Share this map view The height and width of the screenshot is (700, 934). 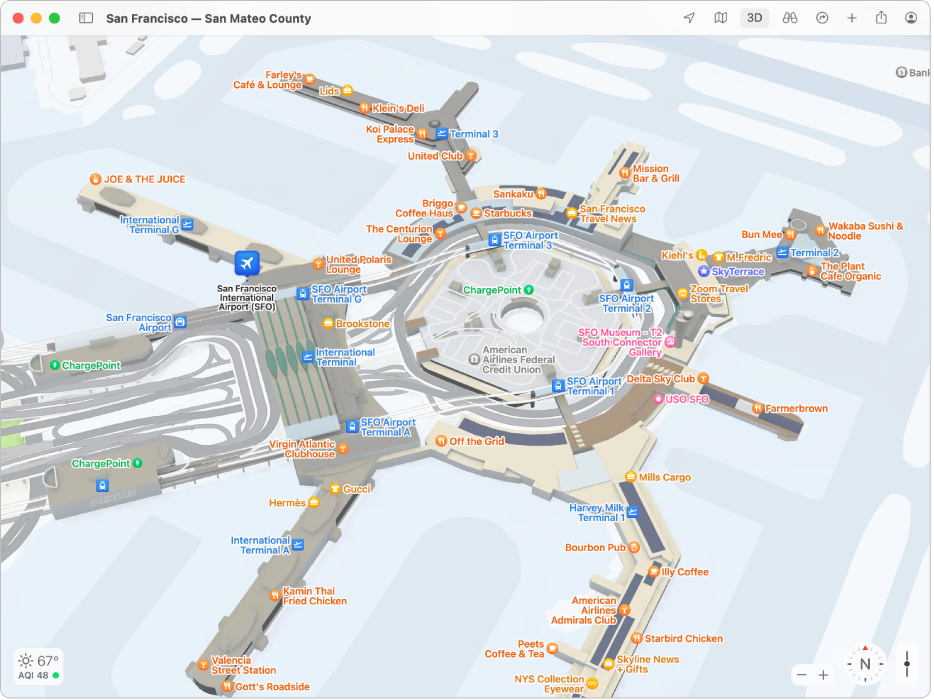point(881,17)
